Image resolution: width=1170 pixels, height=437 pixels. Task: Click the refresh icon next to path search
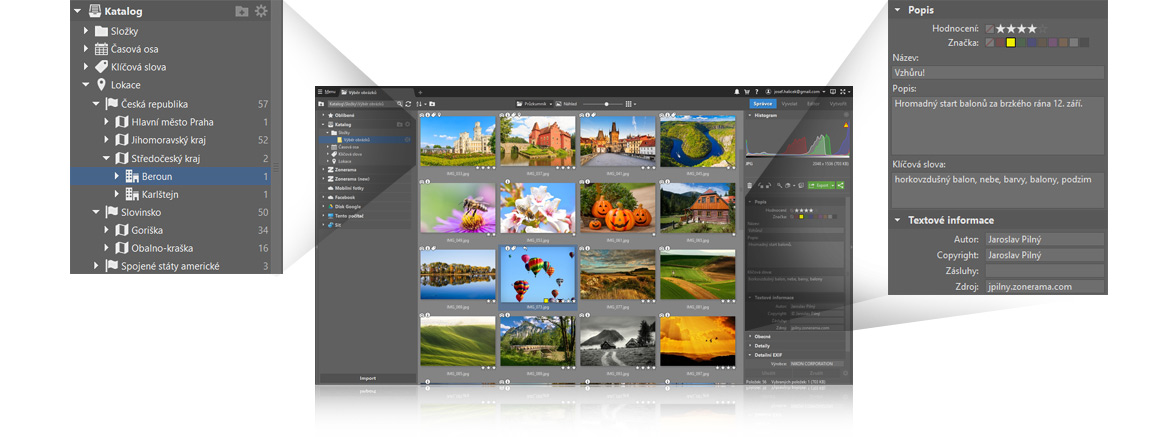408,104
